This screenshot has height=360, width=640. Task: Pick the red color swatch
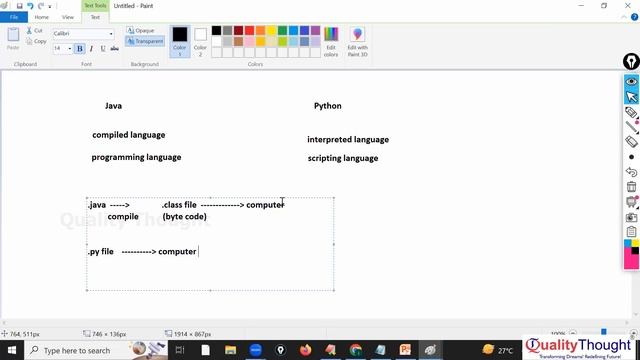tap(249, 30)
